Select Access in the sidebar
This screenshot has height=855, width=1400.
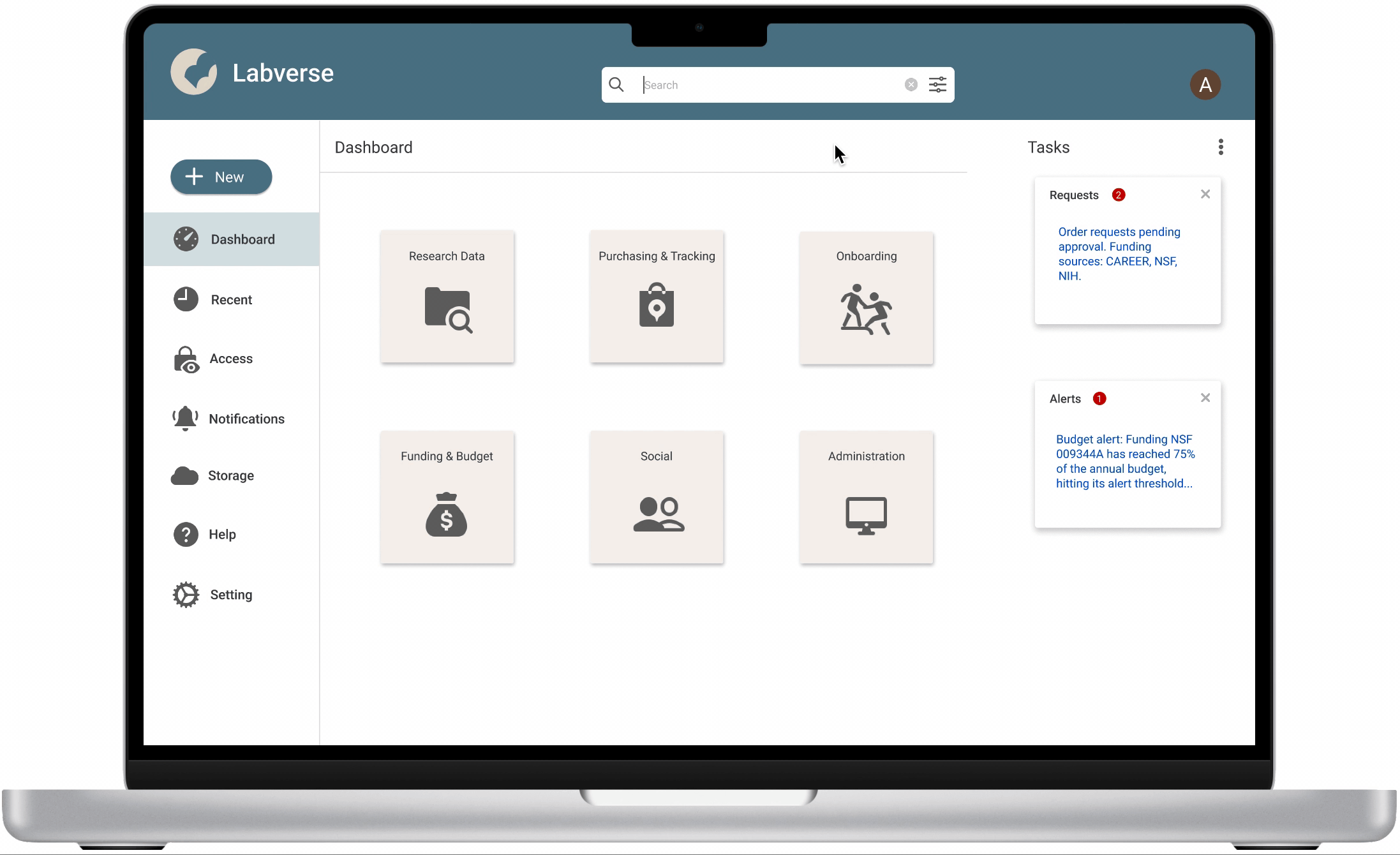tap(230, 359)
